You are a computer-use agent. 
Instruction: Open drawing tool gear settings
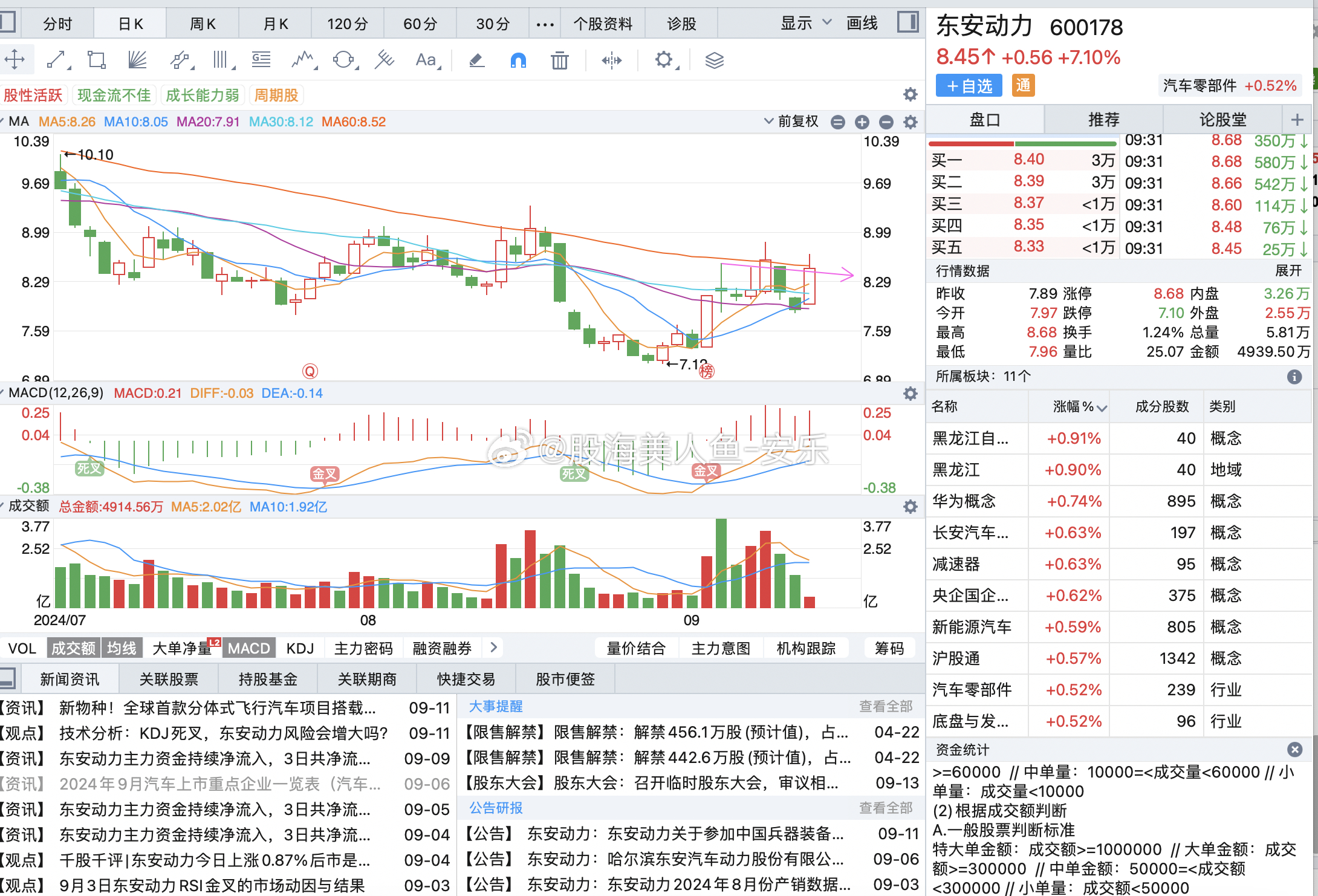(664, 60)
